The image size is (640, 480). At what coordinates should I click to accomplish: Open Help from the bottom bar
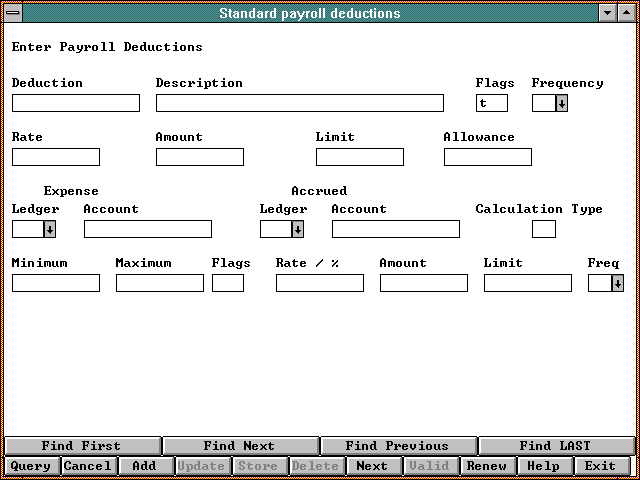pos(543,466)
